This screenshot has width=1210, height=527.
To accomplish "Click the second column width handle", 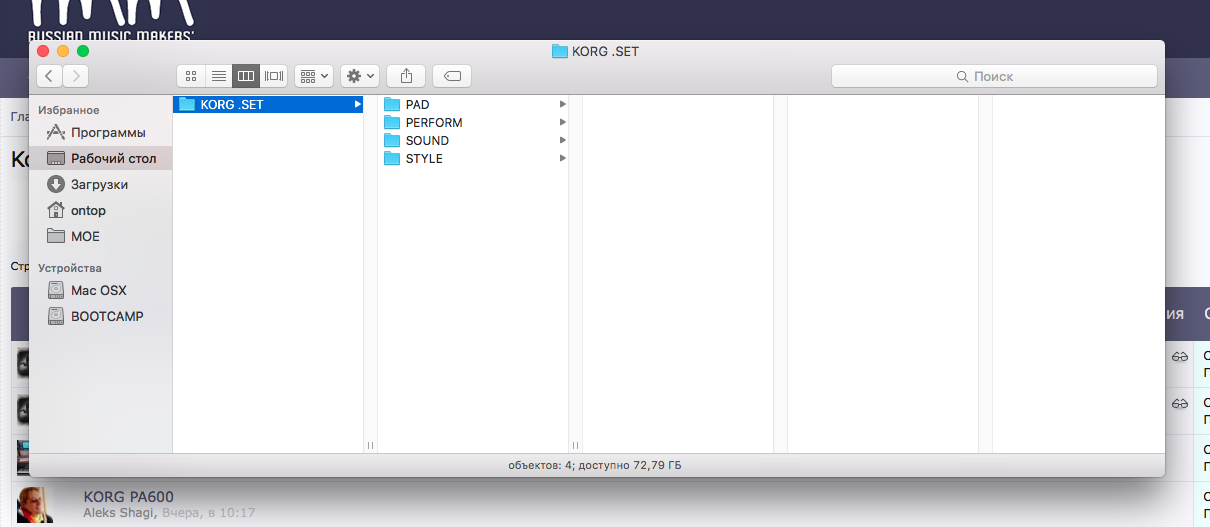I will (575, 445).
